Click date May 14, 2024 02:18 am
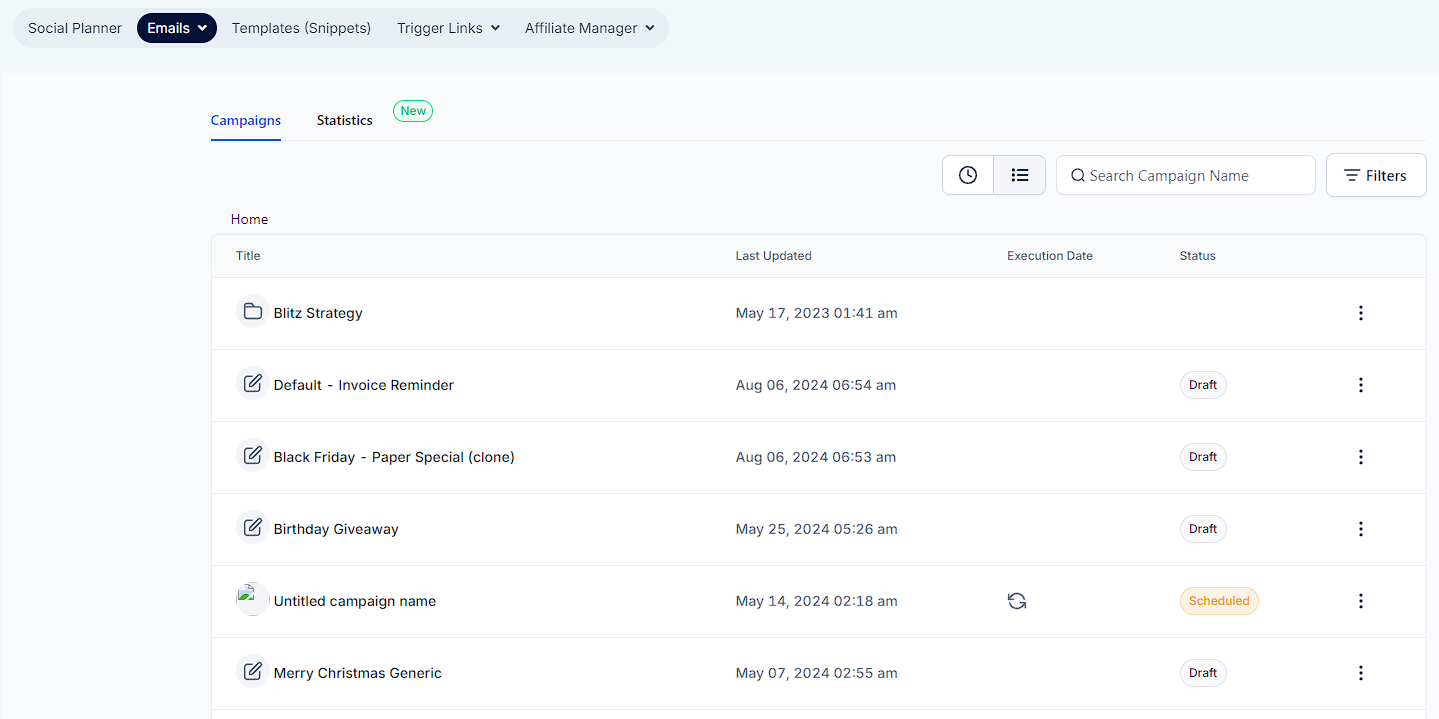The image size is (1439, 719). coord(817,601)
